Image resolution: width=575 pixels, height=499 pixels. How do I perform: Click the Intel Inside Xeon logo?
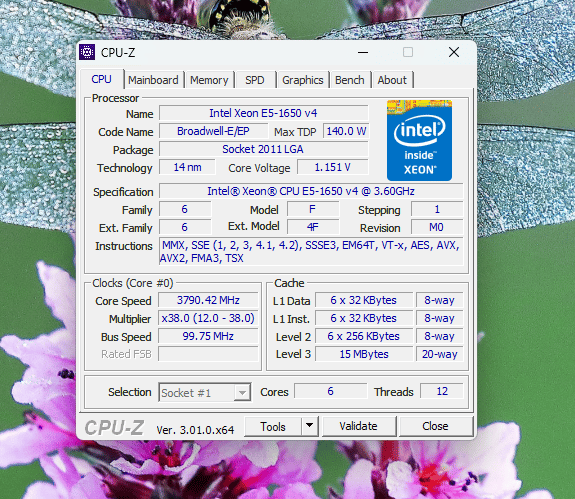coord(419,140)
